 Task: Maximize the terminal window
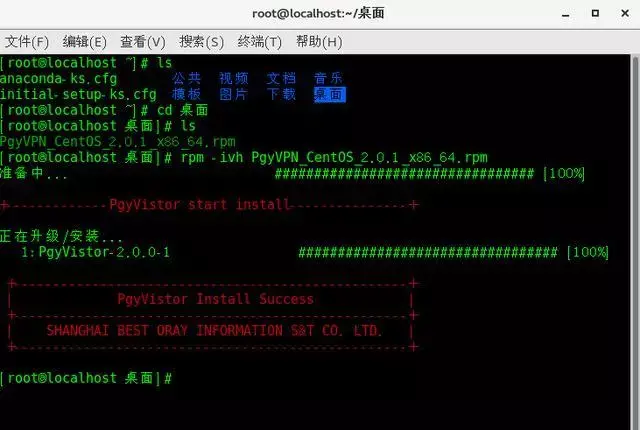coord(595,13)
